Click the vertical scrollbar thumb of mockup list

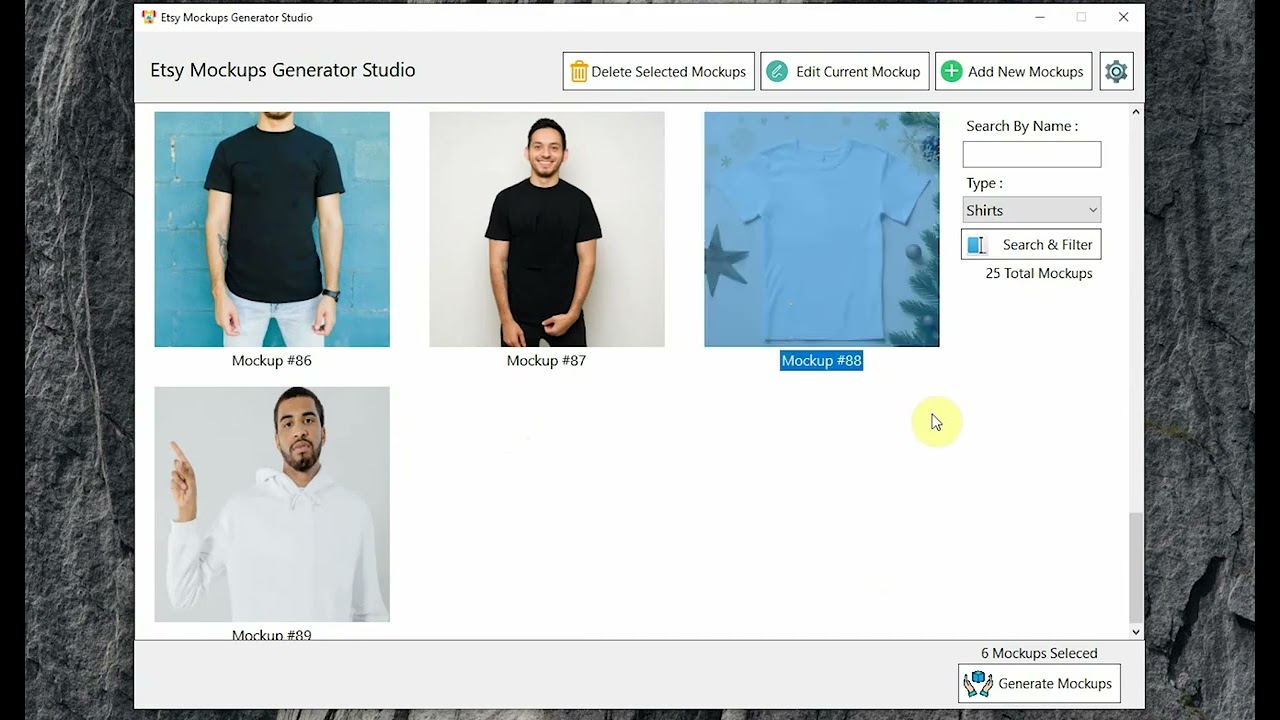[1135, 567]
